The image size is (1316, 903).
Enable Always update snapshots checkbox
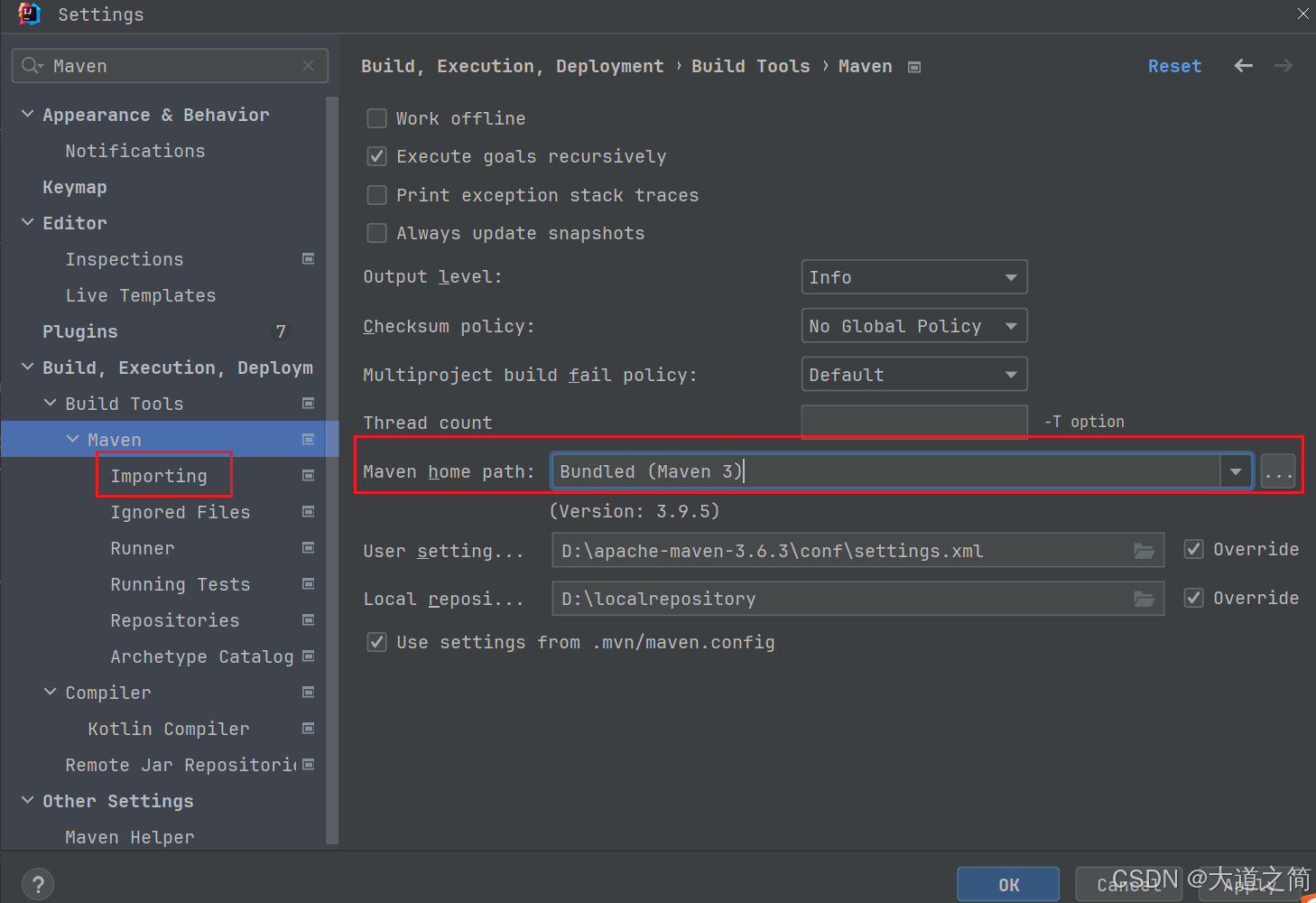[377, 233]
